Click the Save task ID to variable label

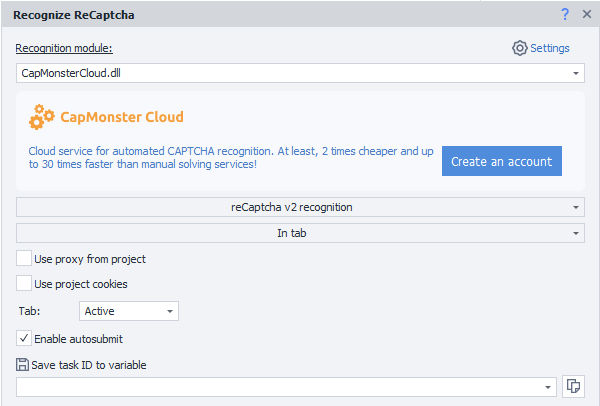point(90,365)
